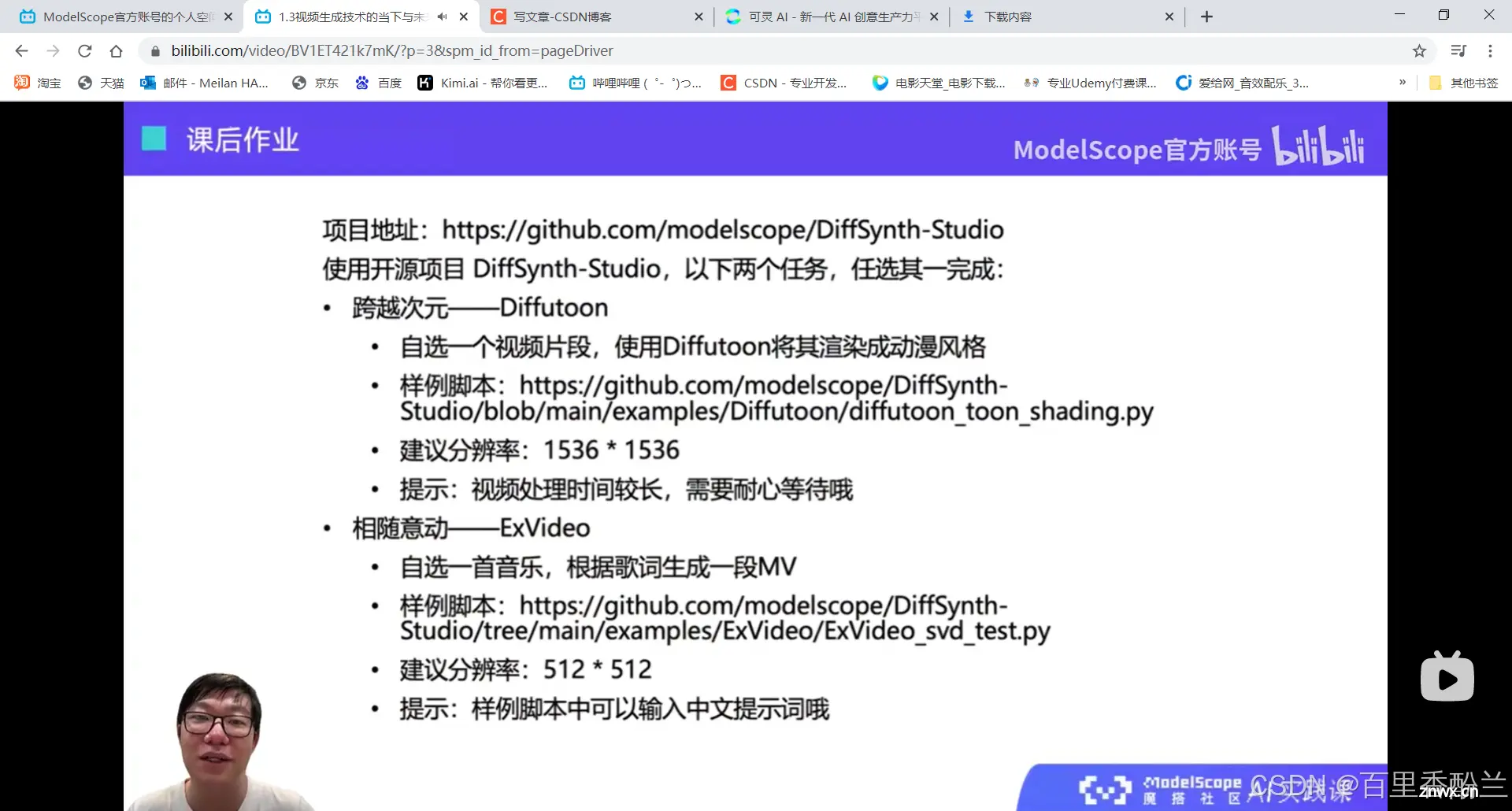
Task: Close the 可灵 AI tab
Action: [934, 17]
